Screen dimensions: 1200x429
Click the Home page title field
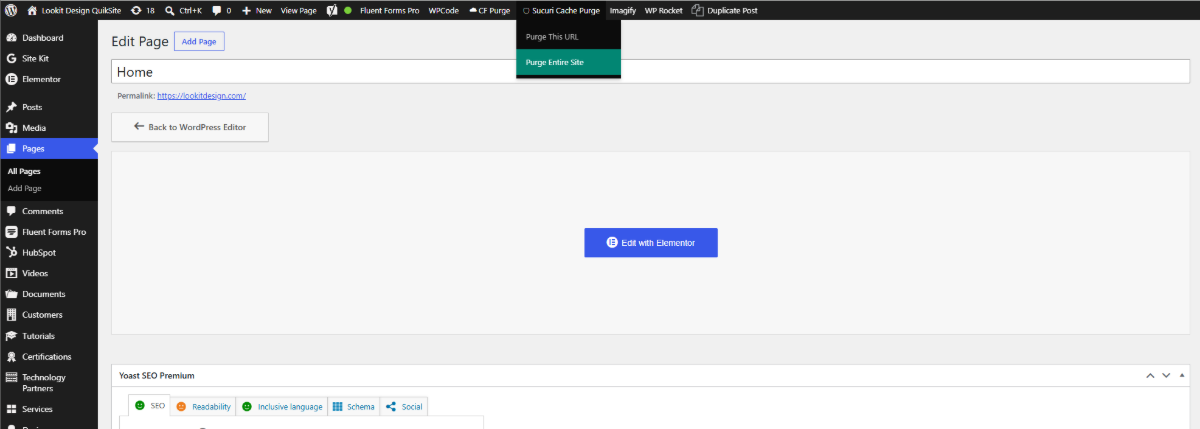tap(650, 72)
